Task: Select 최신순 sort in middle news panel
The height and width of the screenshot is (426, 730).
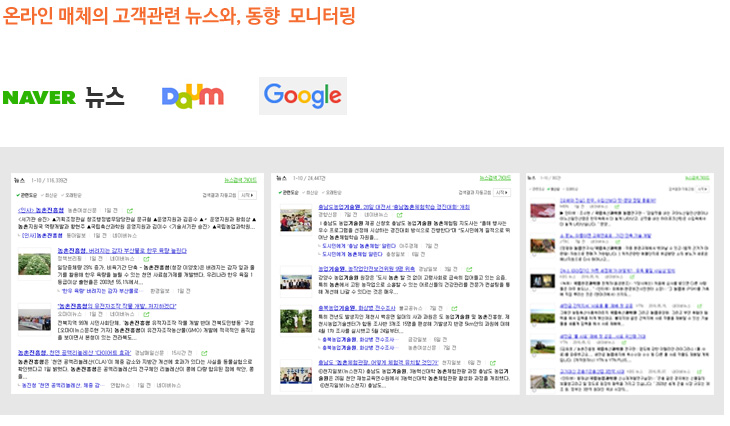Action: [x=311, y=192]
